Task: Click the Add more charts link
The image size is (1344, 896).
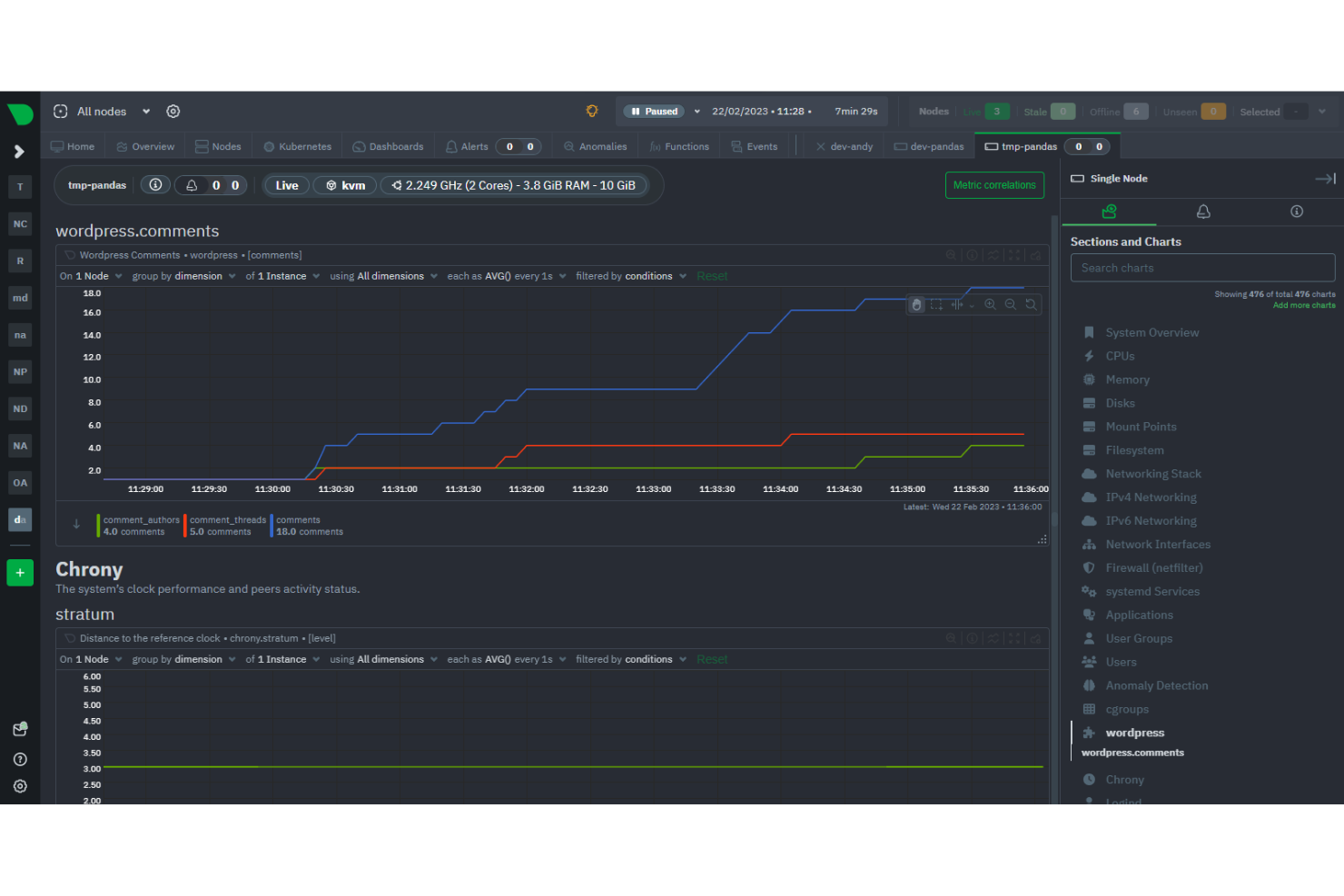Action: [1303, 305]
